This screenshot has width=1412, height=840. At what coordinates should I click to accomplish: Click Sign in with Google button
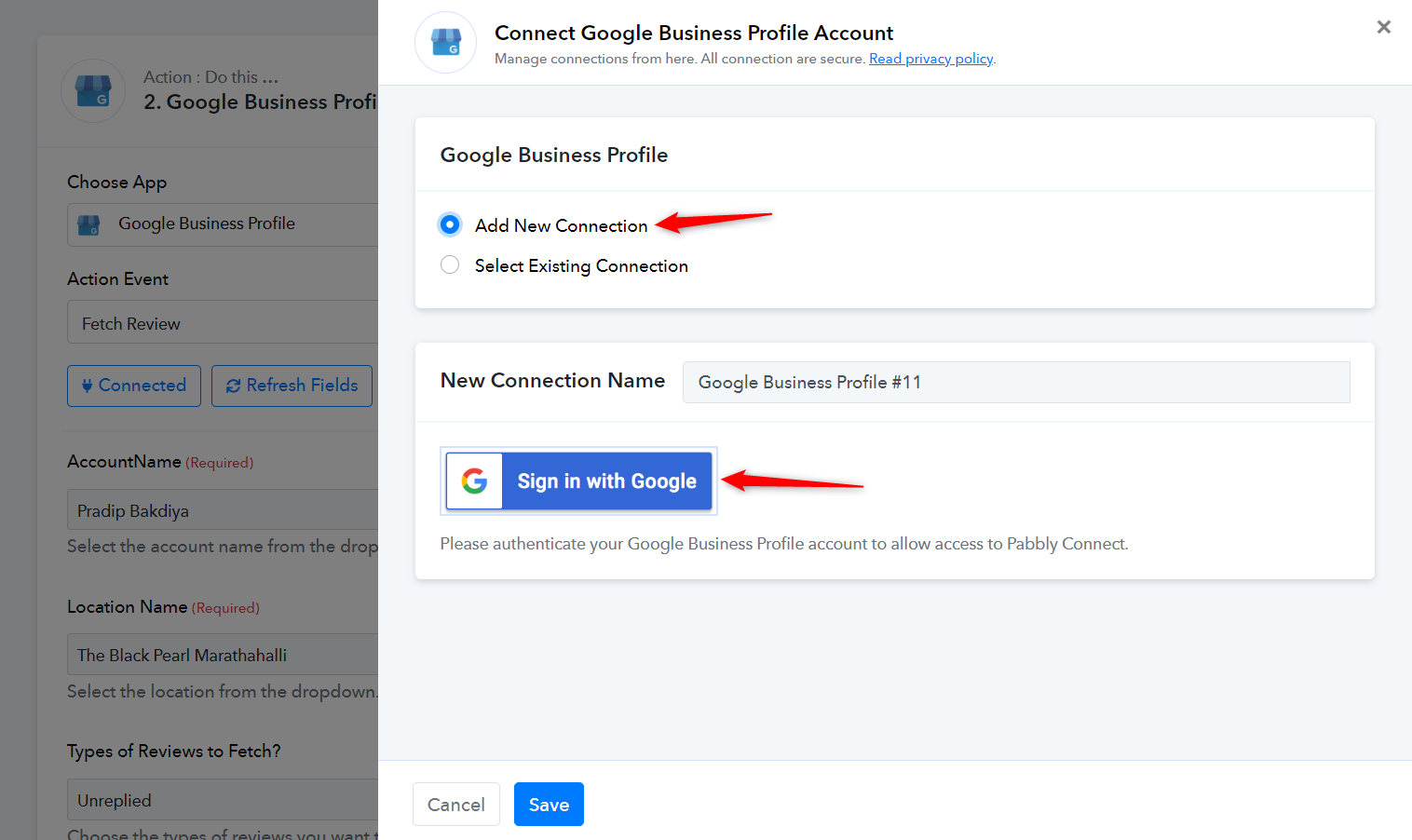tap(578, 481)
